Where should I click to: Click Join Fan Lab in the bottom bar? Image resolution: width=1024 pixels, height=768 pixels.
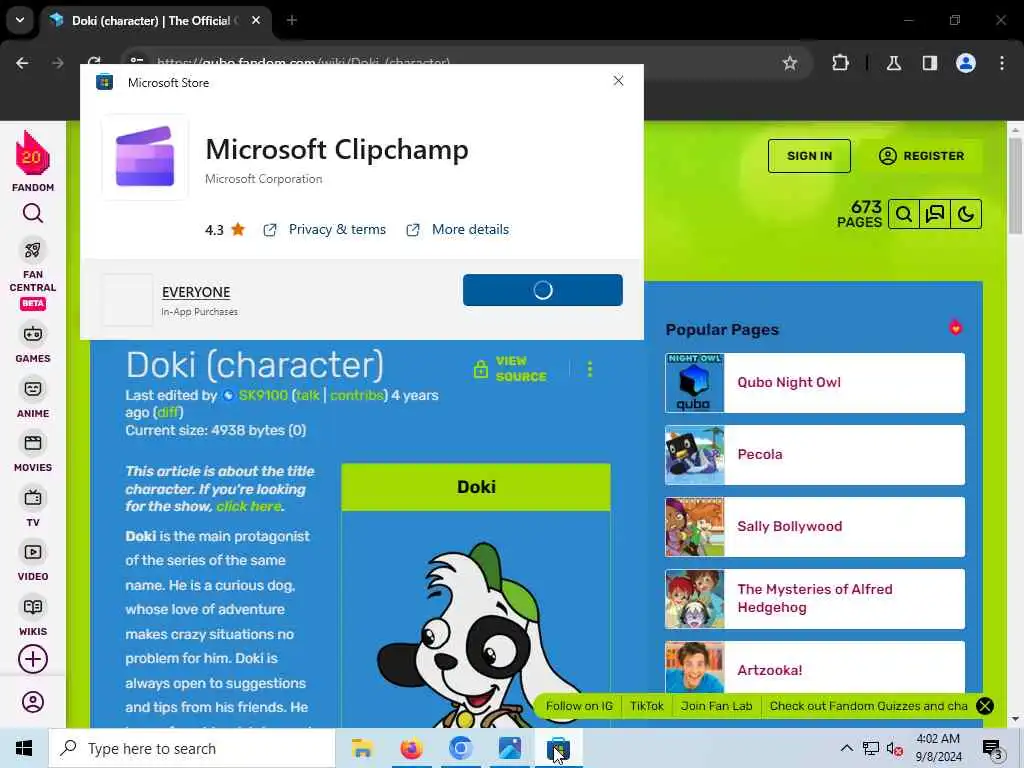(716, 706)
